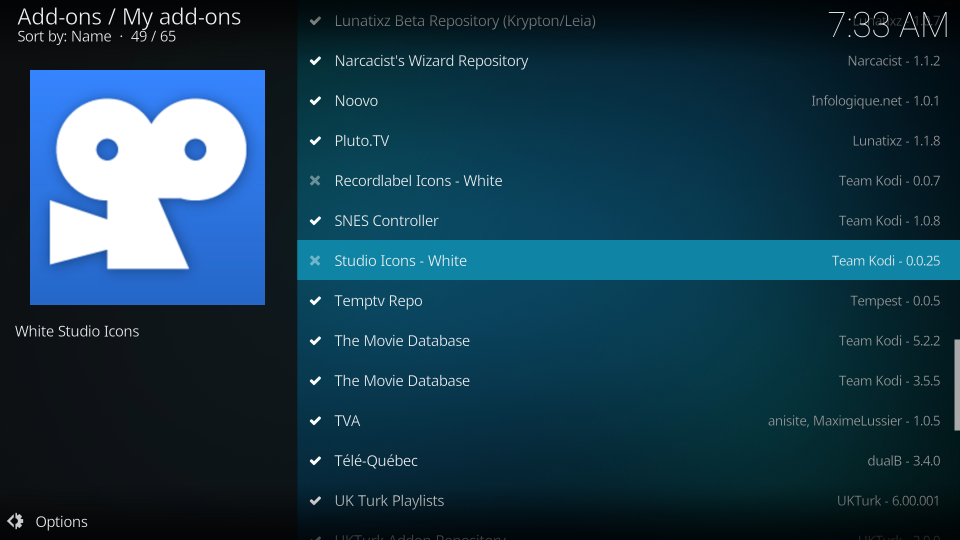Click the enabled checkmark next to Pluto.TV
Image resolution: width=960 pixels, height=540 pixels.
click(315, 141)
